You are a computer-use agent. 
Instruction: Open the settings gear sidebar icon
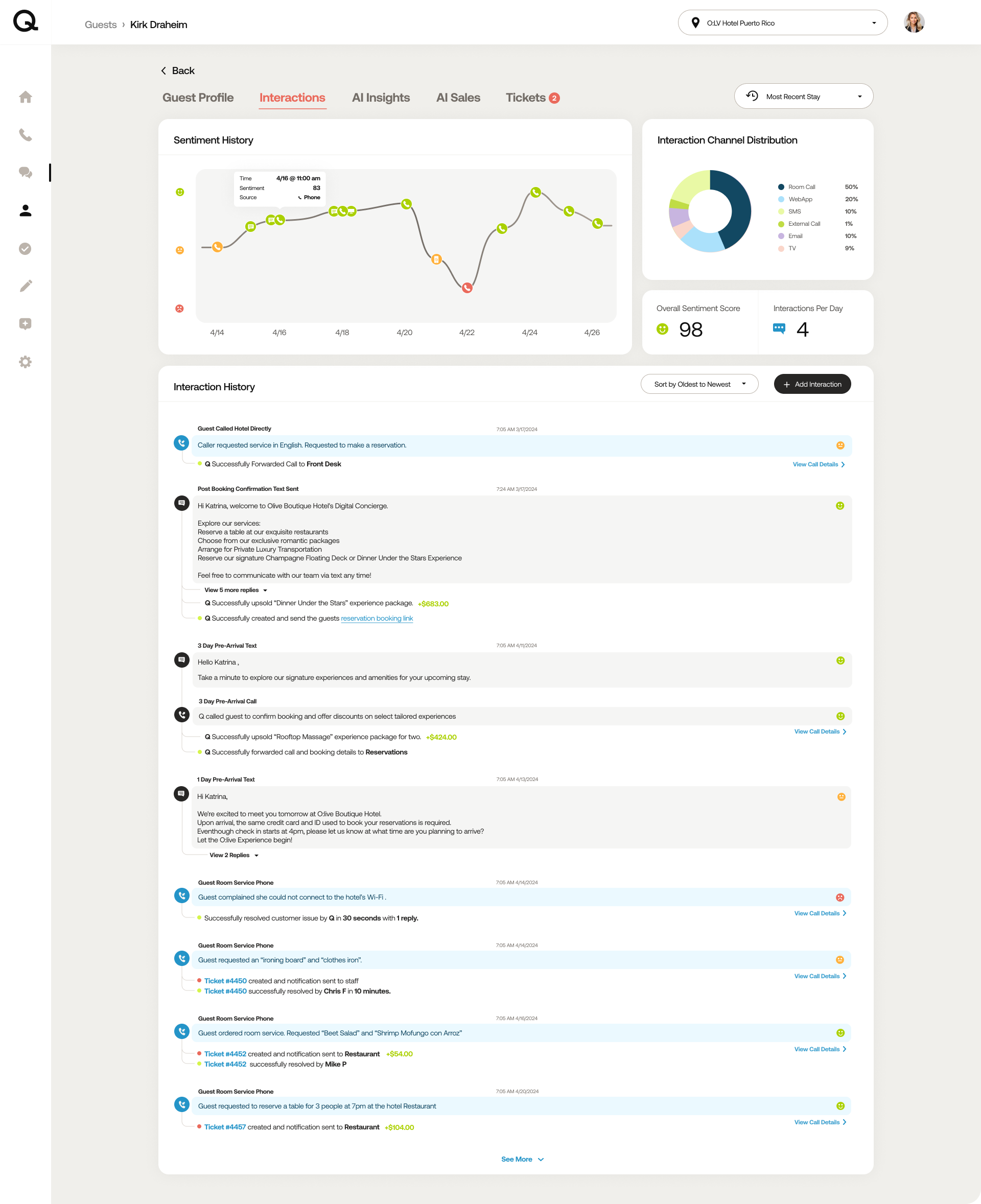(x=26, y=362)
